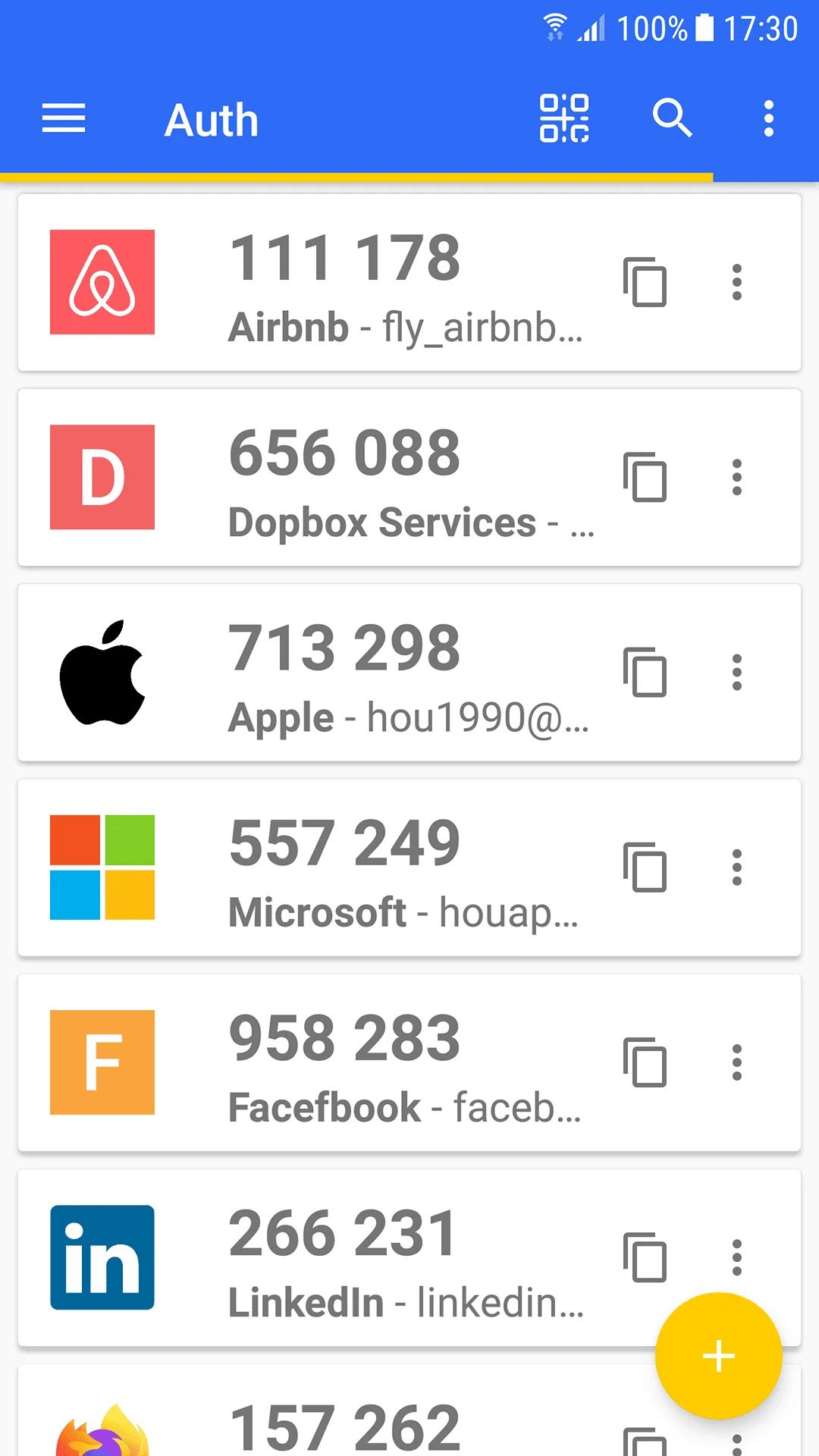Open the QR code scanner
Screen dimensions: 819x1456
tap(564, 118)
